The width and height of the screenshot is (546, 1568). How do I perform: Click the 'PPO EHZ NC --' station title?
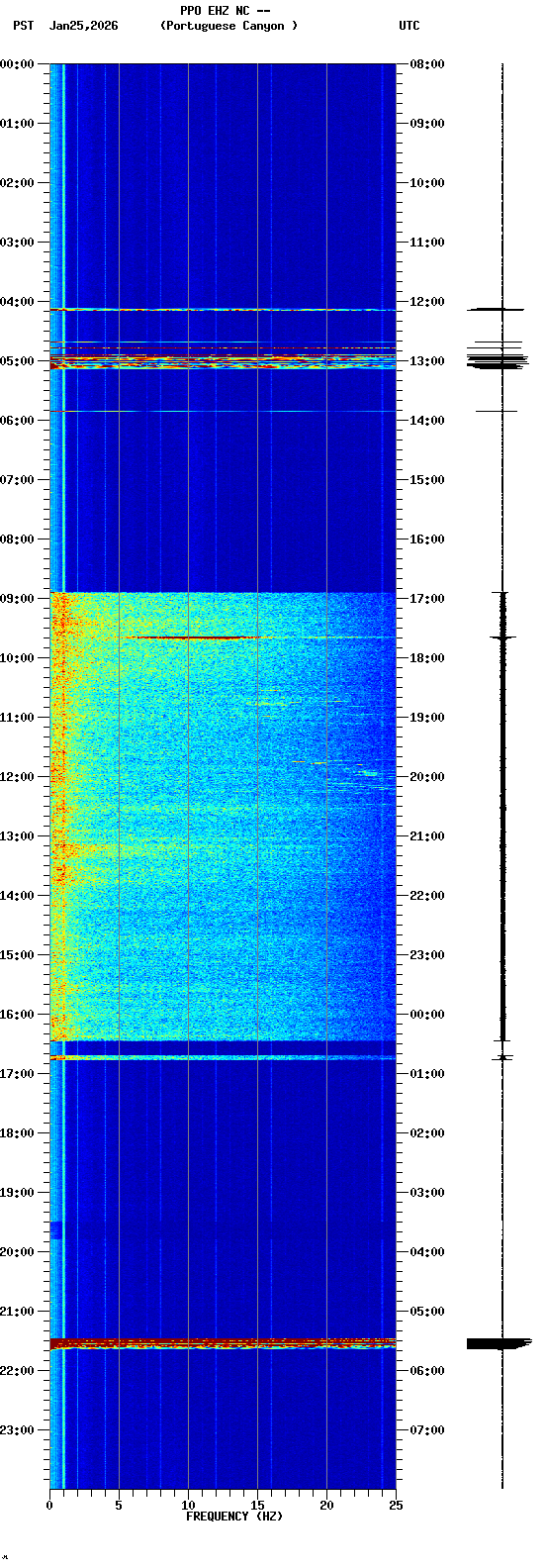tap(226, 11)
